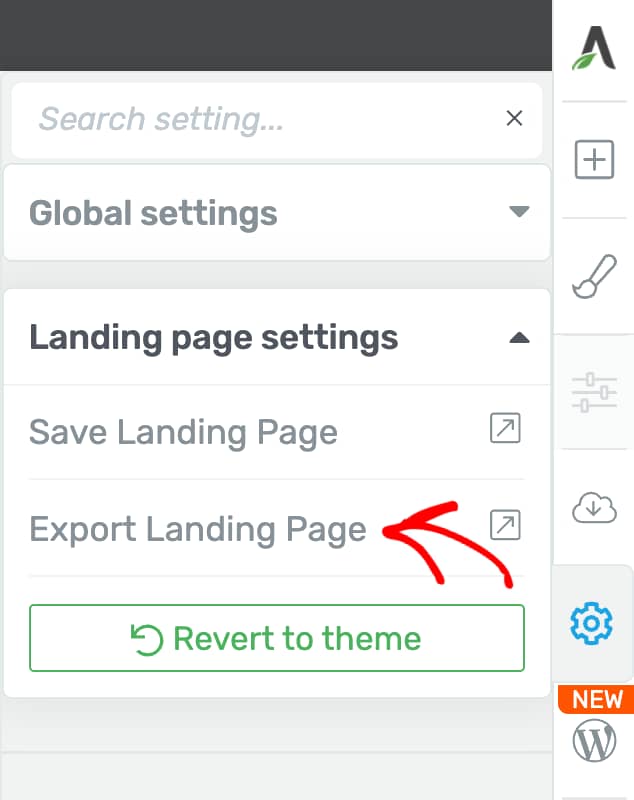
Task: Click the cloud download templates icon
Action: tap(594, 508)
